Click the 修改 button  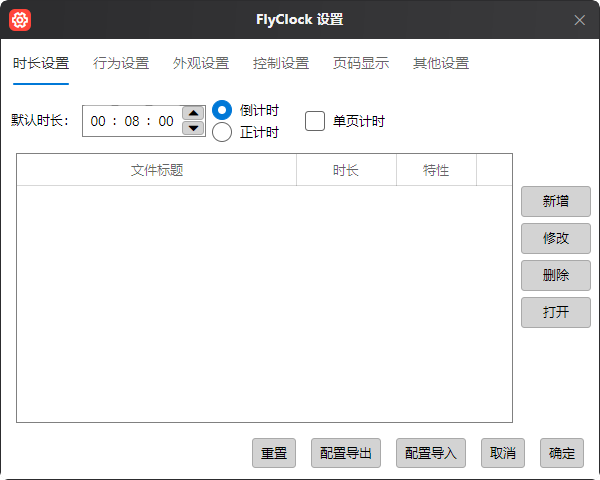click(556, 238)
